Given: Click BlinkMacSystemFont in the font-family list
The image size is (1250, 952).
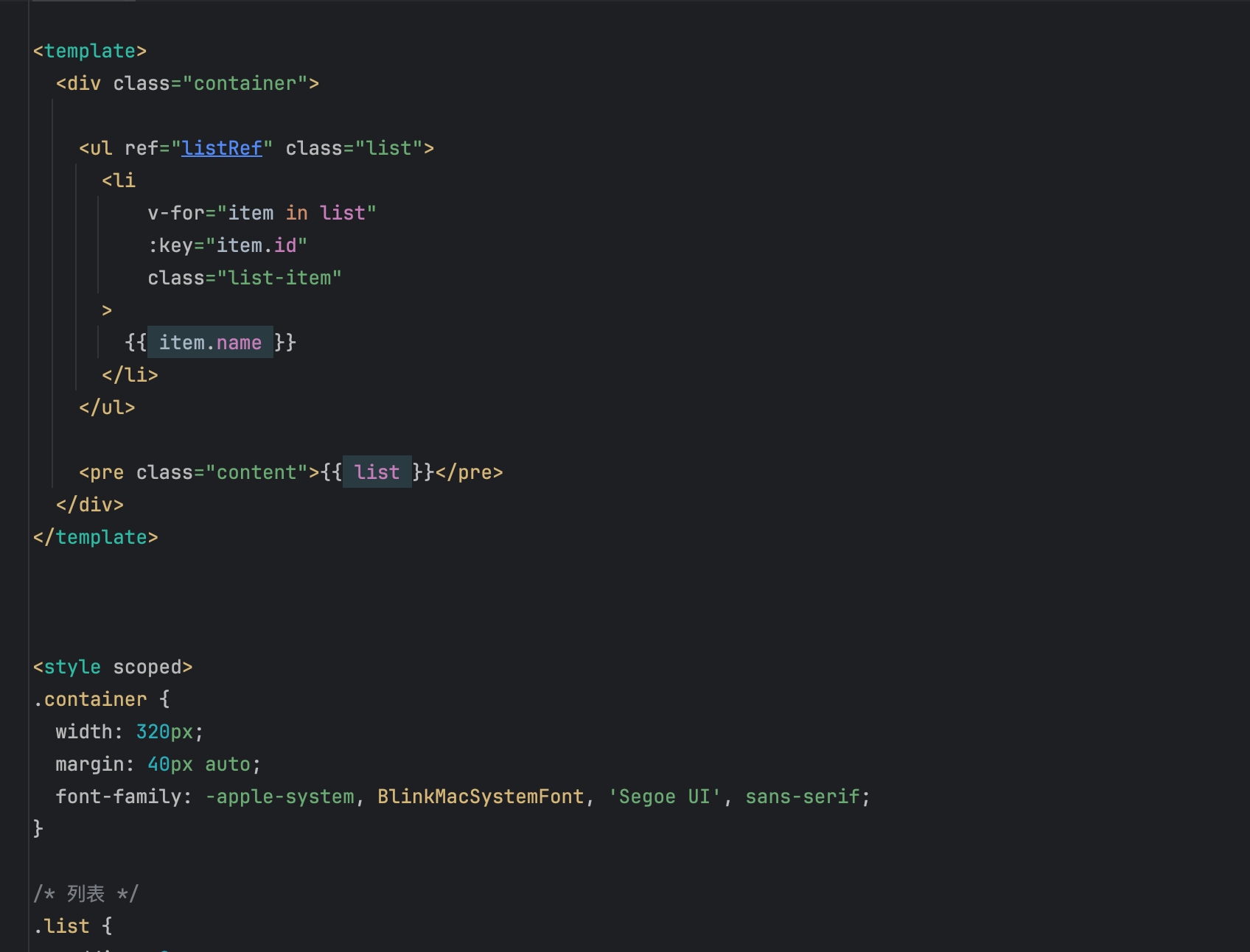Looking at the screenshot, I should coord(481,797).
